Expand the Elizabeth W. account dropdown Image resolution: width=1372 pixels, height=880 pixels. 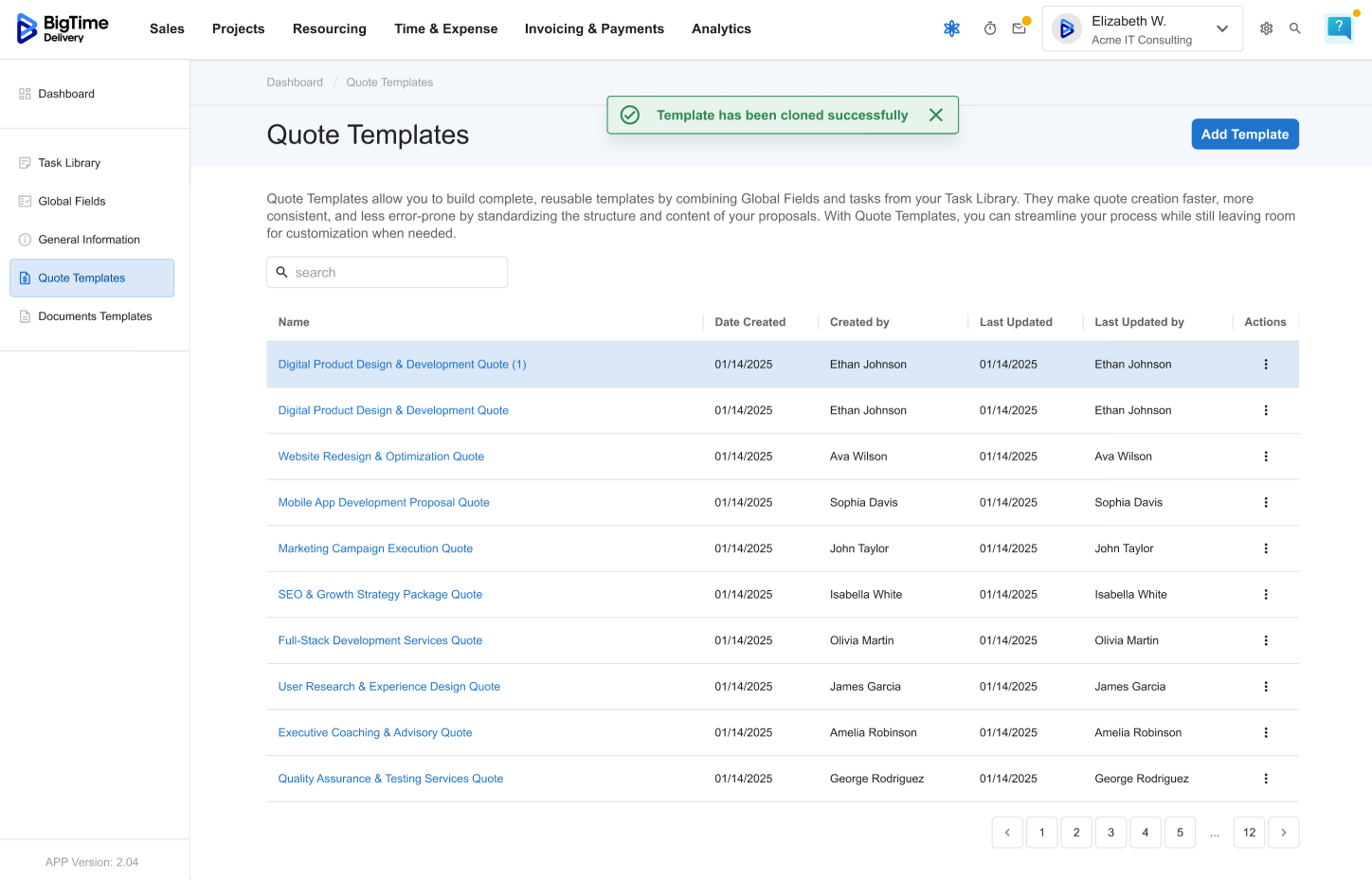(x=1221, y=28)
